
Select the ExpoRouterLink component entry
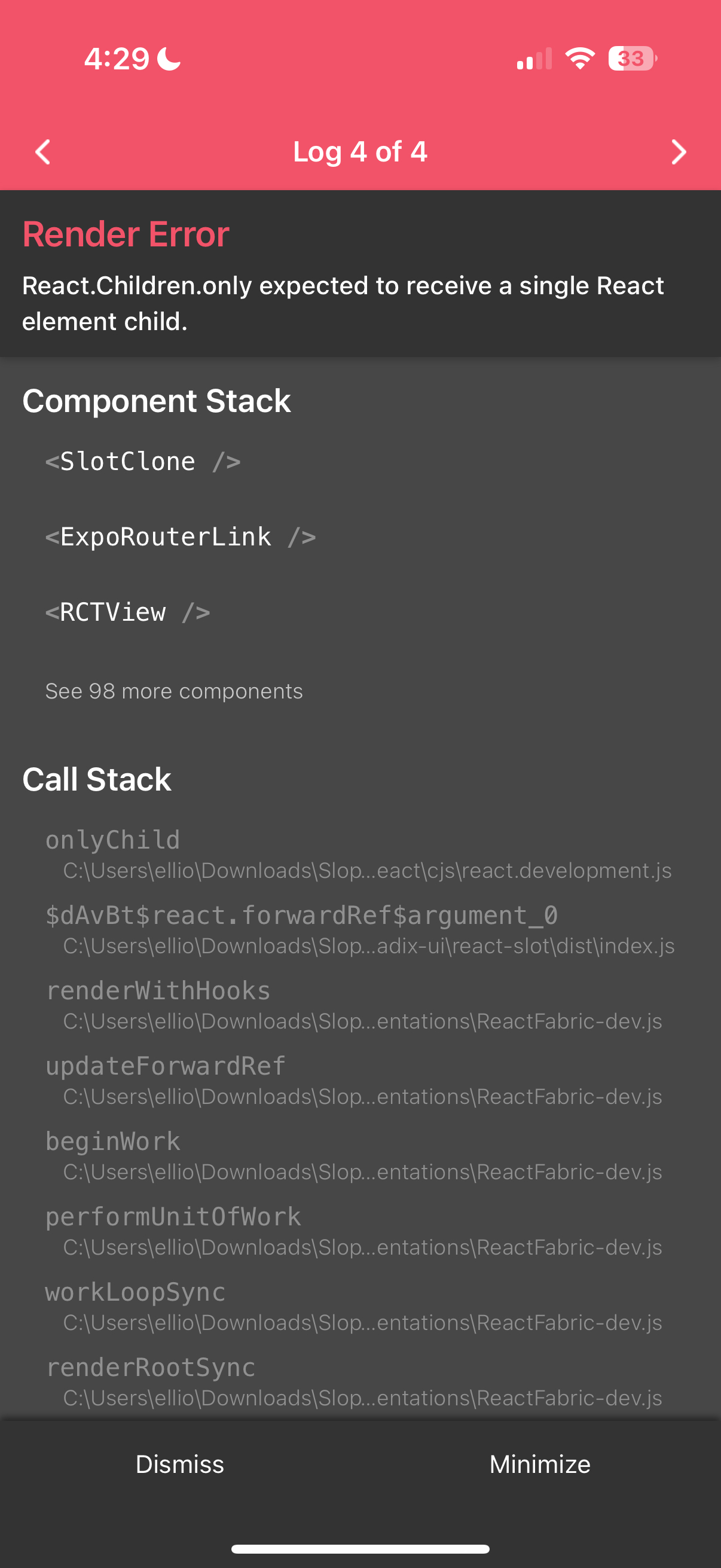180,536
